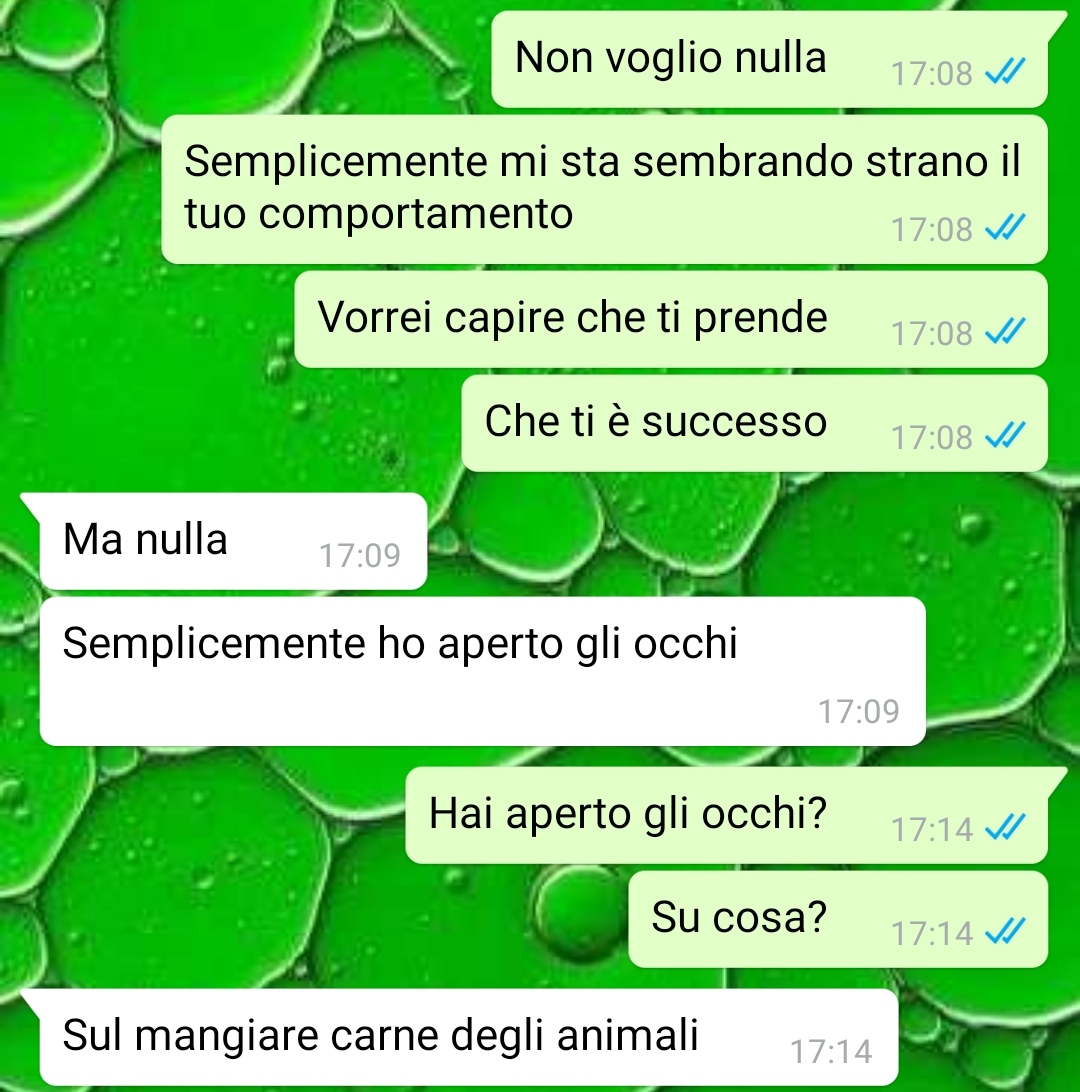Click 17:14 timestamp on 'Sul mangiare carne' message
The height and width of the screenshot is (1092, 1080).
[x=831, y=1051]
